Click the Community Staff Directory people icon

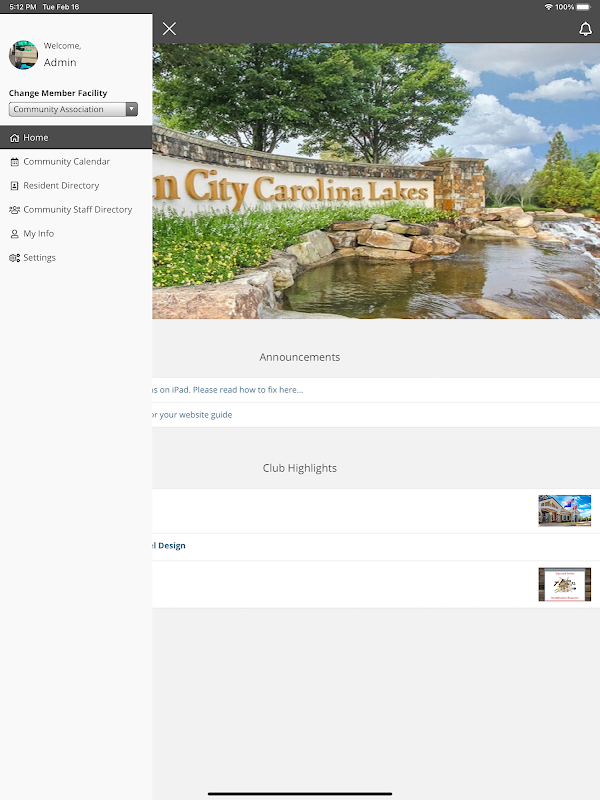tap(15, 210)
